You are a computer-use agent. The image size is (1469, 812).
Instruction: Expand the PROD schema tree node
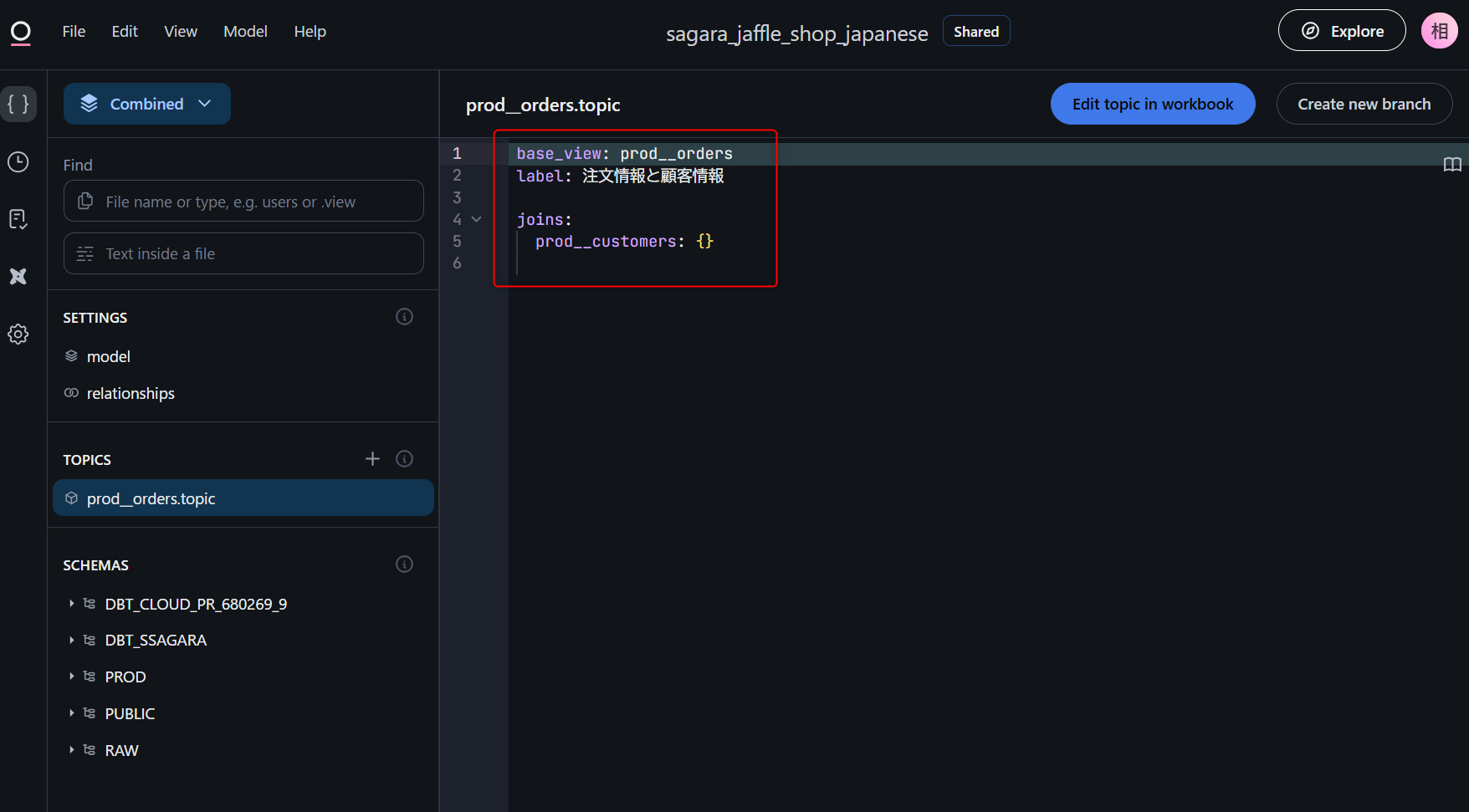pos(72,677)
